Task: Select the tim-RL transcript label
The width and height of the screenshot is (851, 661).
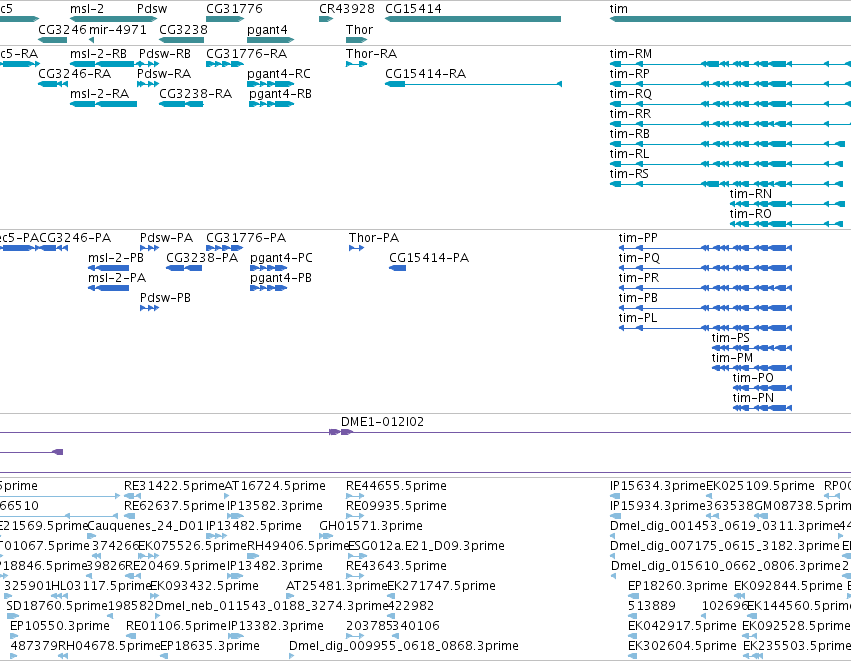Action: pos(629,154)
